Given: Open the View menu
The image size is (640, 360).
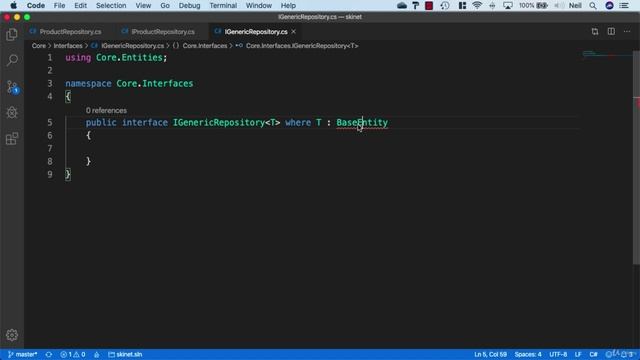Looking at the screenshot, I should (143, 5).
